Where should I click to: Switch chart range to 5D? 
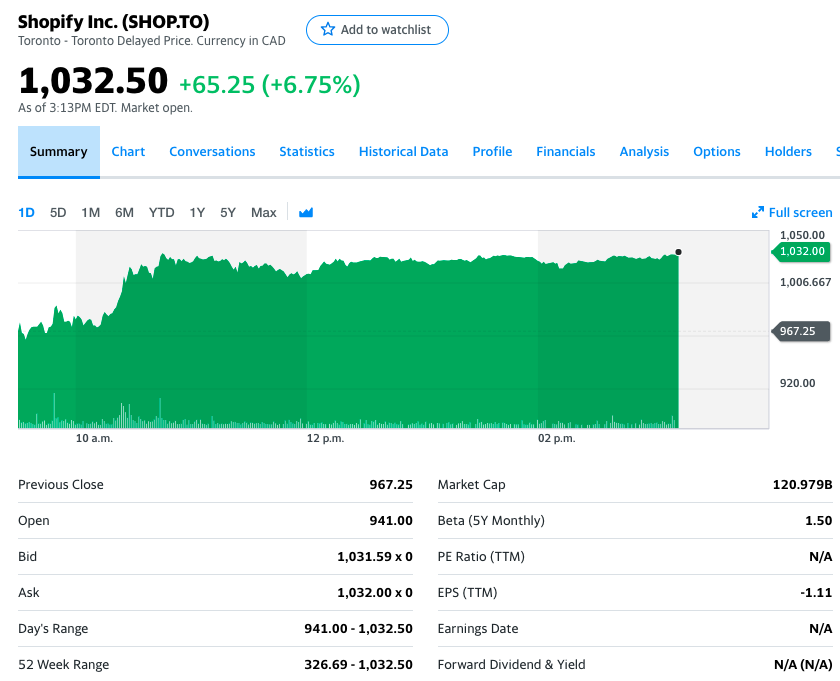point(58,212)
